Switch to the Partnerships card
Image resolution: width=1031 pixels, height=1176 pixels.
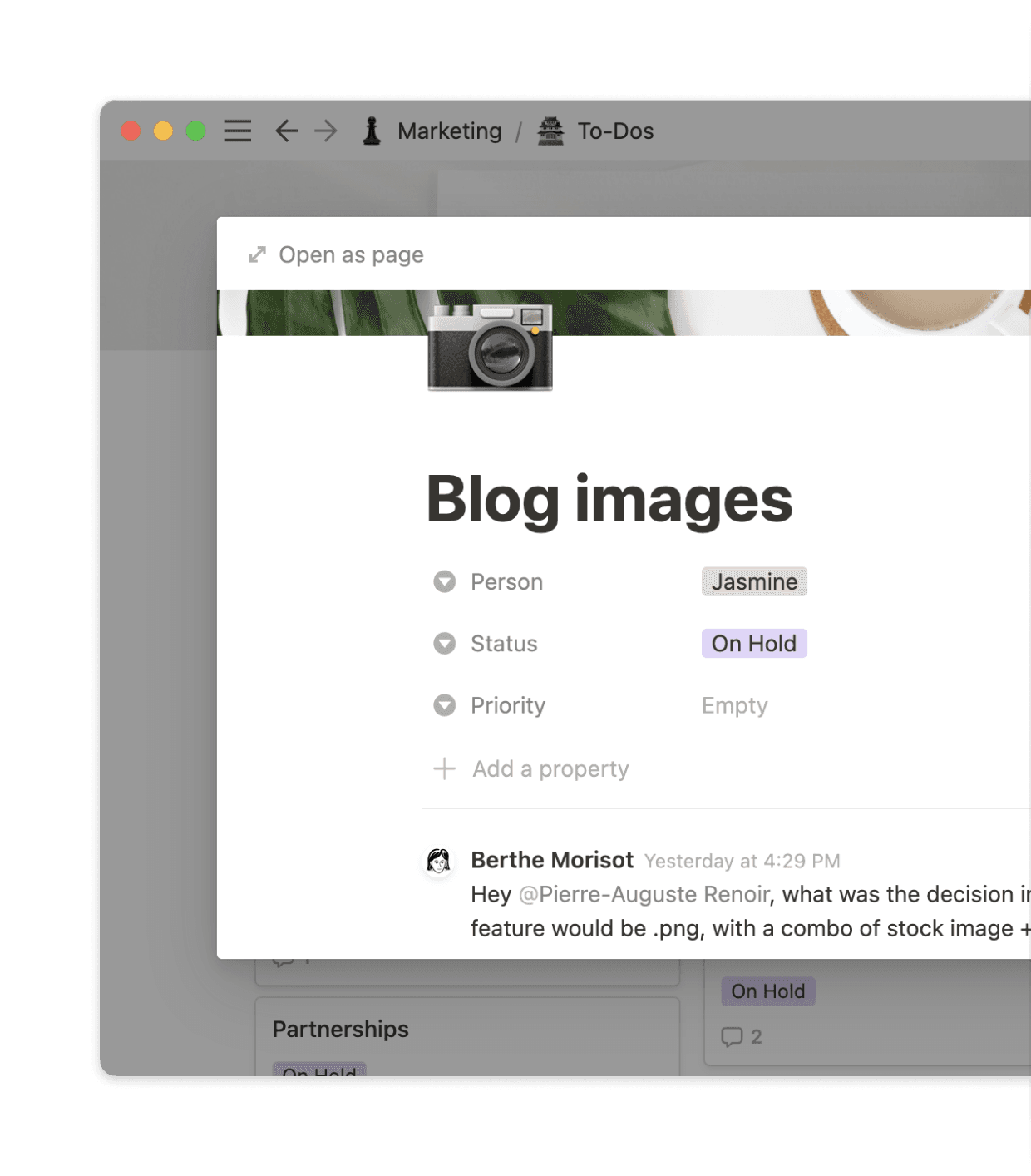(339, 1029)
